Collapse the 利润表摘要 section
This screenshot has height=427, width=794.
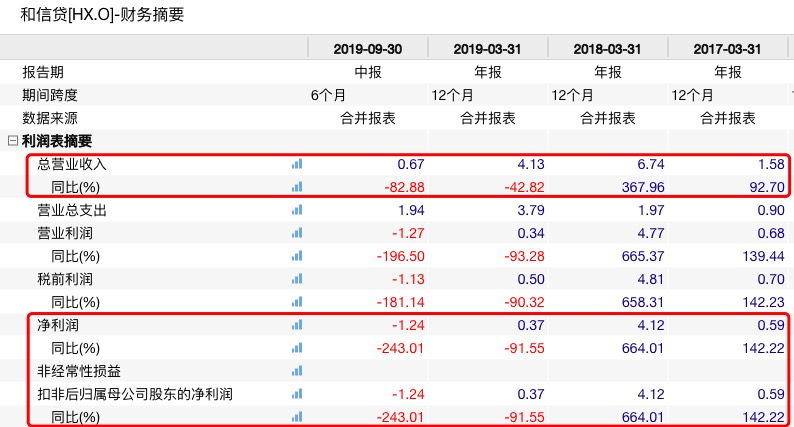tap(12, 141)
